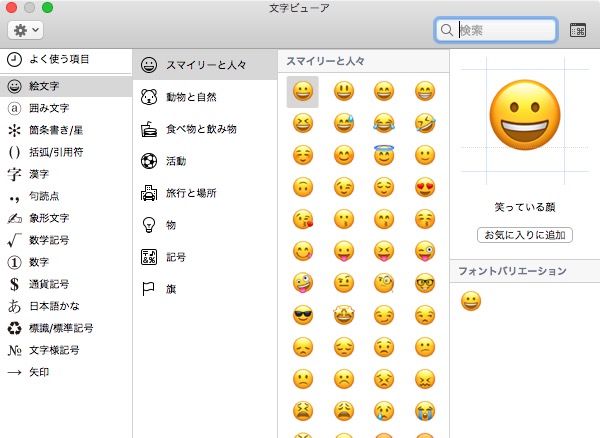Screen dimensions: 600x438
Task: Click the large smiley preview image
Action: coord(525,115)
